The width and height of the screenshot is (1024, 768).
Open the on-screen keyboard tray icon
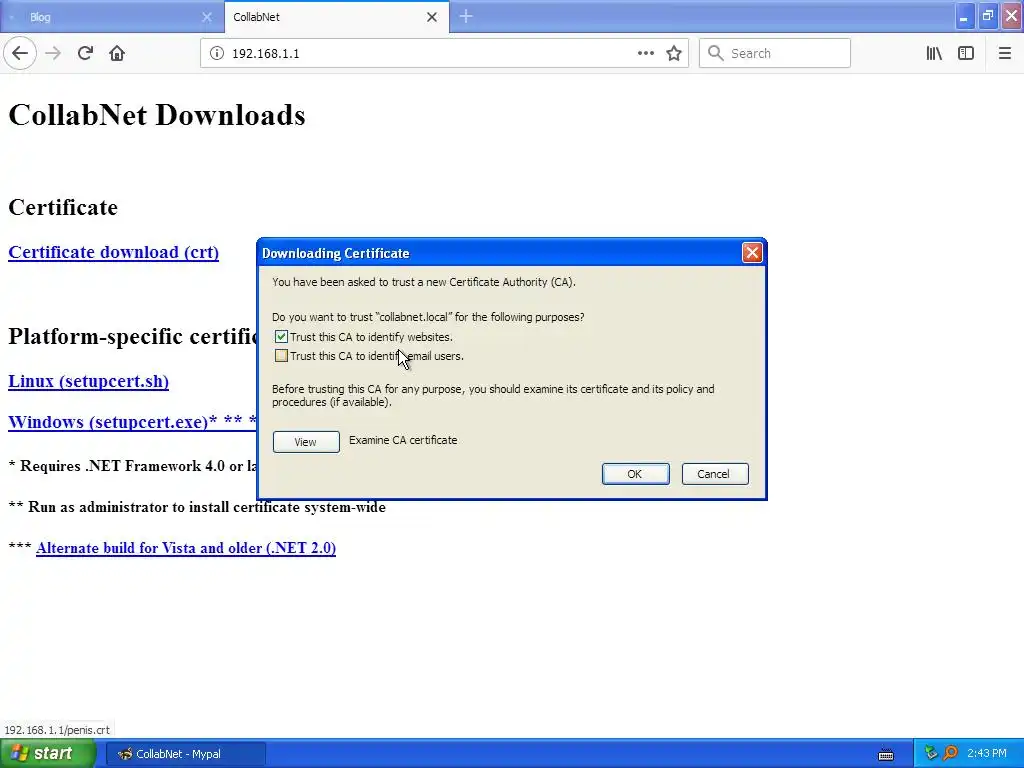pos(886,754)
